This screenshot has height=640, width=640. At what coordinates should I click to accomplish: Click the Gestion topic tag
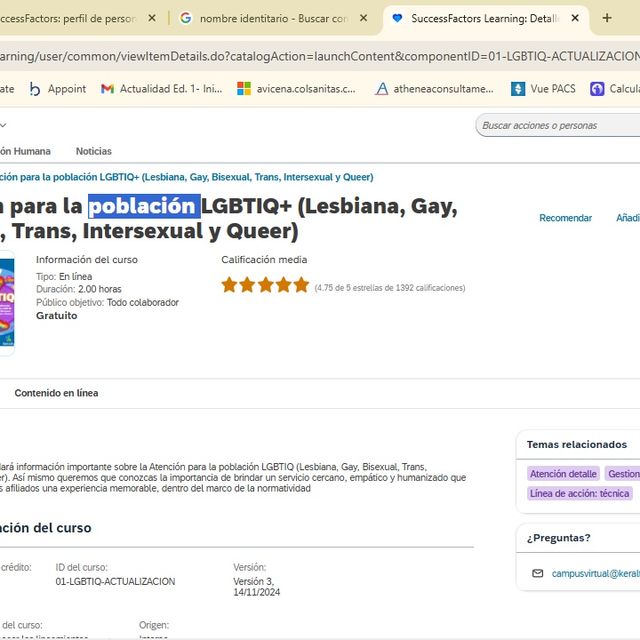(x=622, y=474)
